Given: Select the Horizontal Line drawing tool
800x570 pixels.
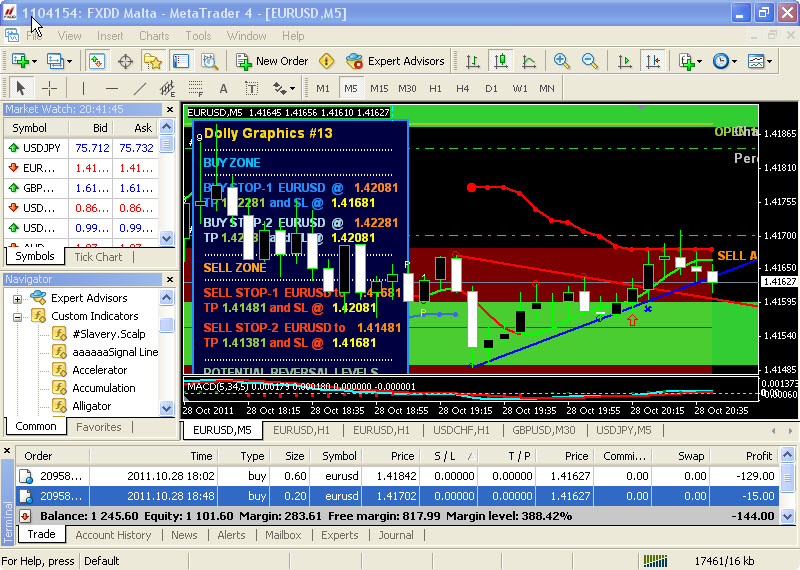Looking at the screenshot, I should click(x=112, y=88).
